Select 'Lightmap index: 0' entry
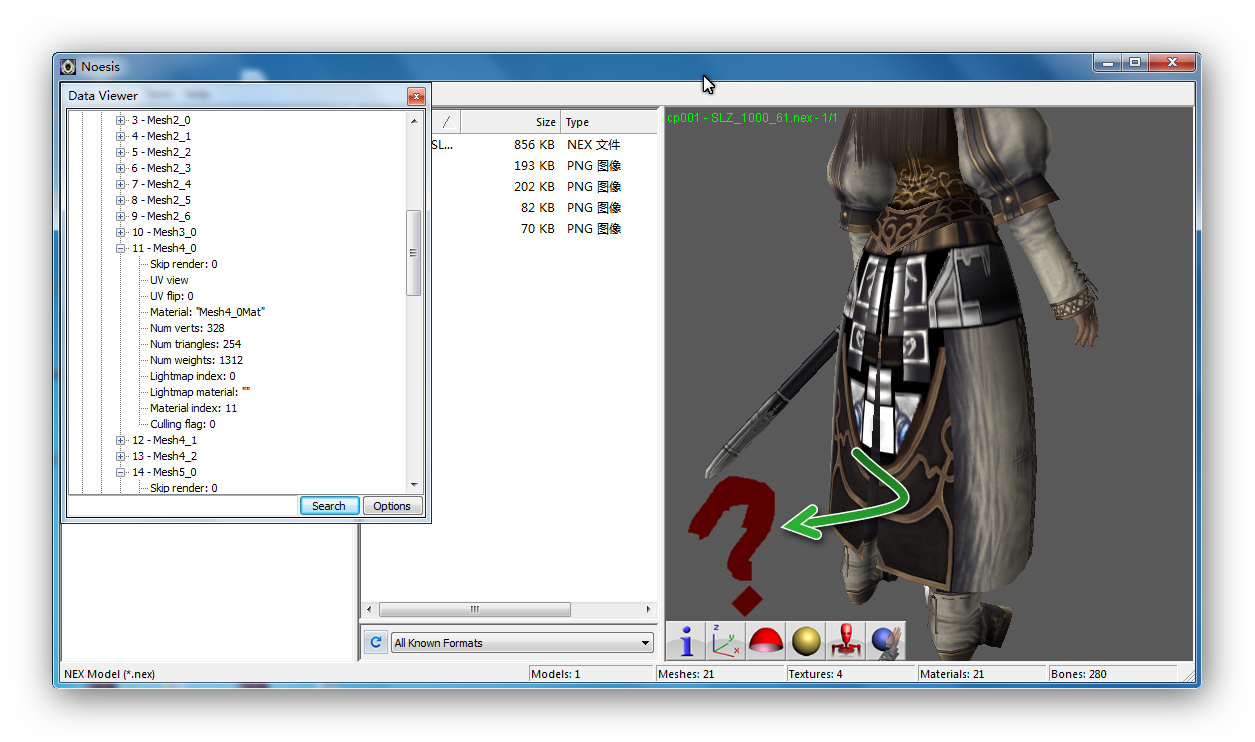Screen dimensions: 1255x742 [x=192, y=376]
